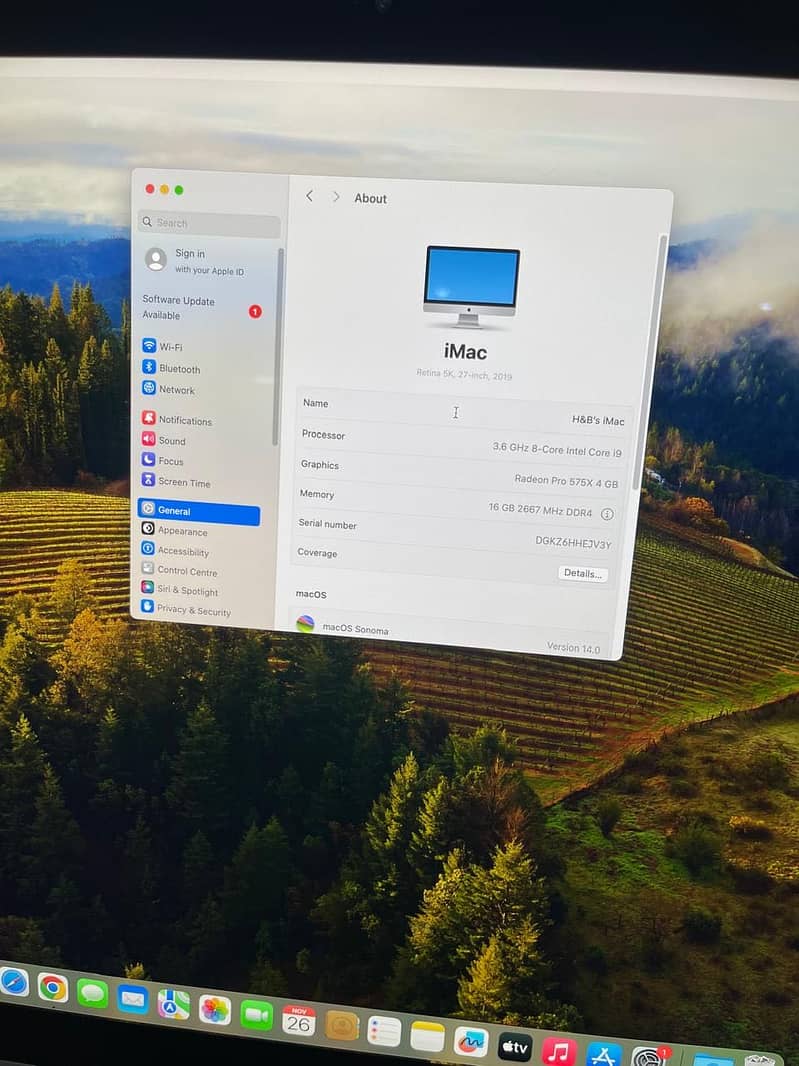Launch Freeform from the Dock

point(471,1042)
